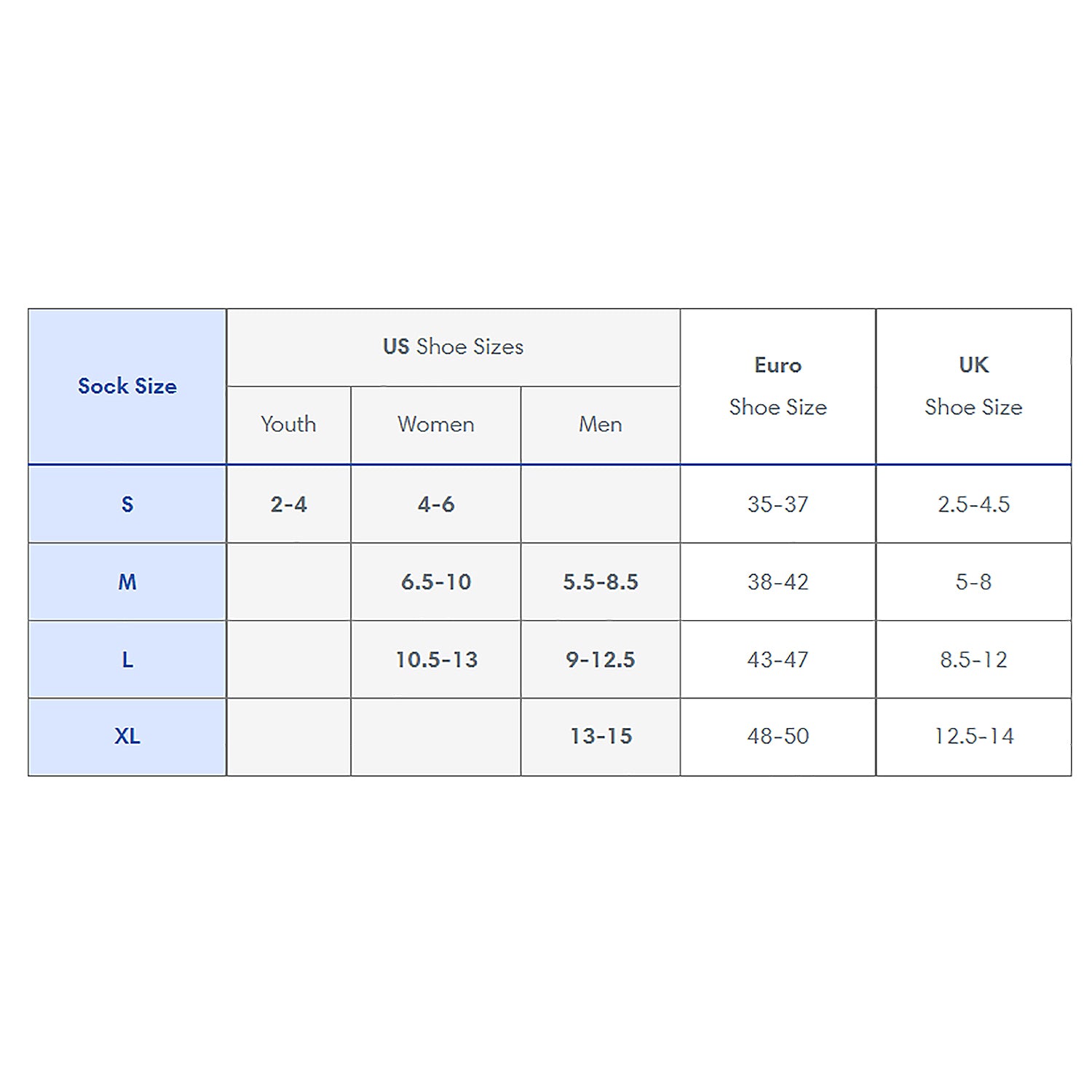Image resolution: width=1092 pixels, height=1092 pixels.
Task: Click the Euro 48-50 cell
Action: coord(778,737)
